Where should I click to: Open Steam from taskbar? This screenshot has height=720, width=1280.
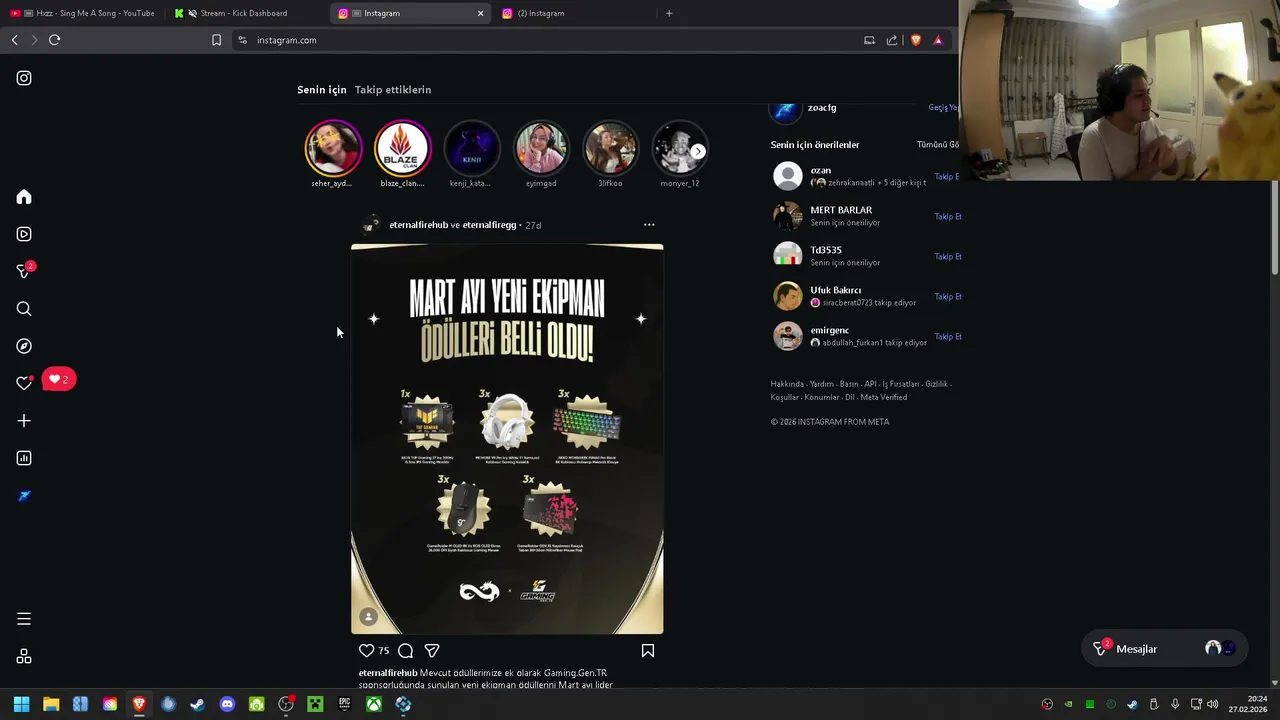(x=197, y=704)
